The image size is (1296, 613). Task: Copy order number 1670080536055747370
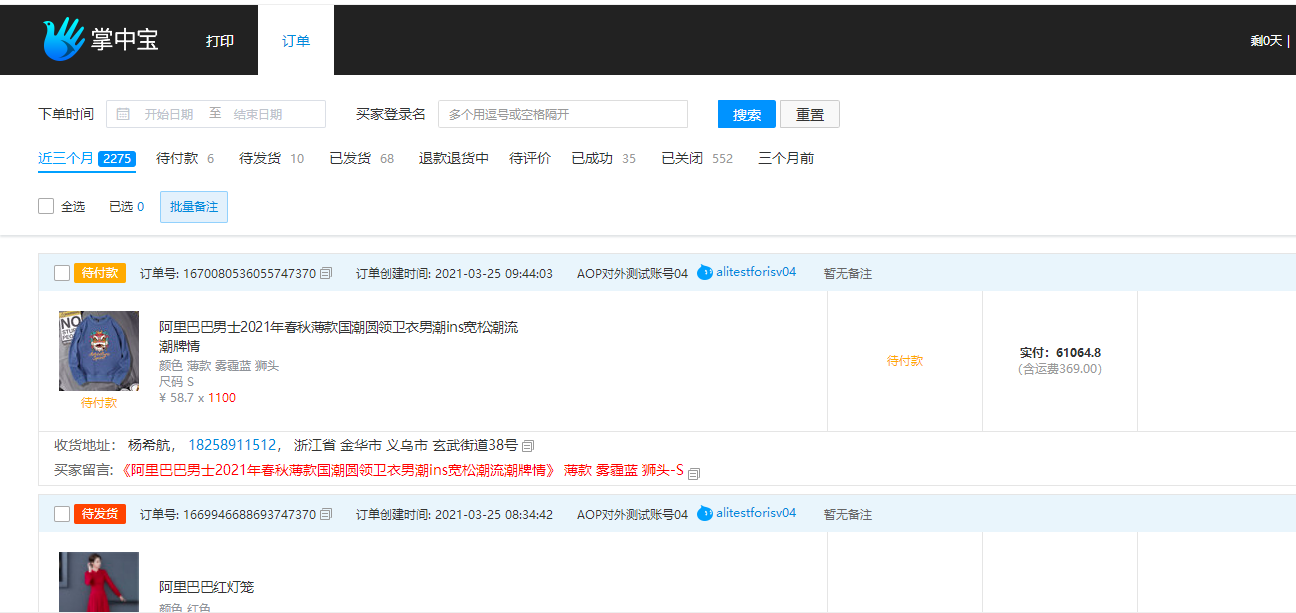click(x=325, y=274)
